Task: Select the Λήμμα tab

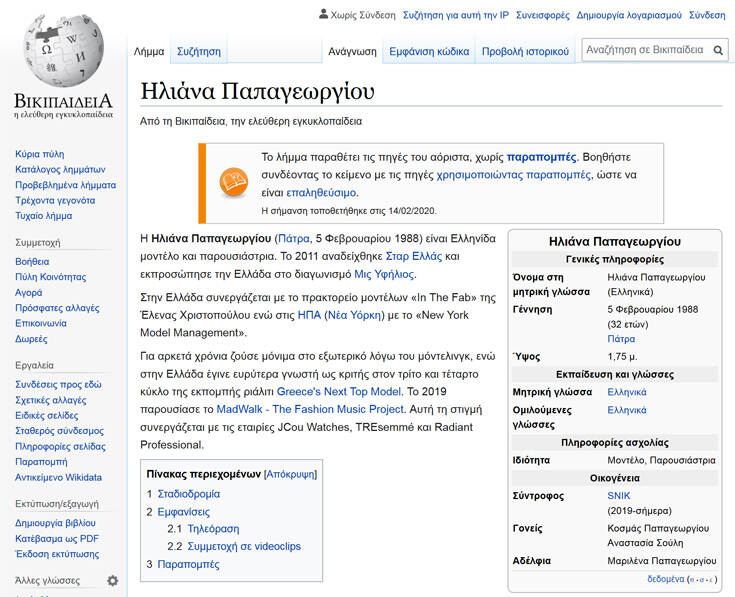Action: point(149,52)
